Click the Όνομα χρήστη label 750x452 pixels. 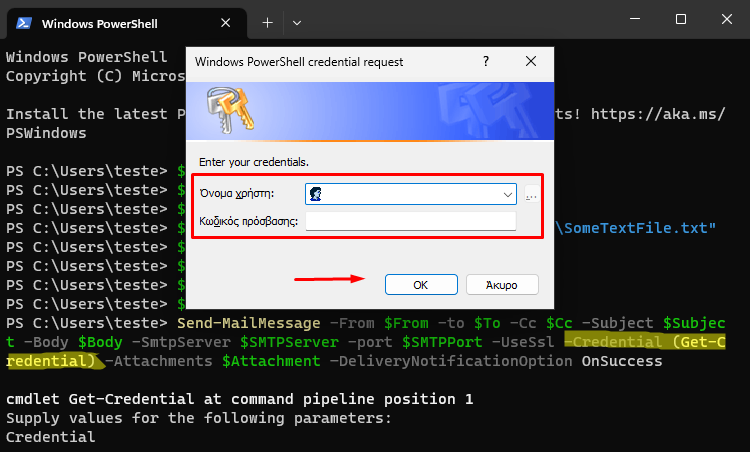point(237,194)
